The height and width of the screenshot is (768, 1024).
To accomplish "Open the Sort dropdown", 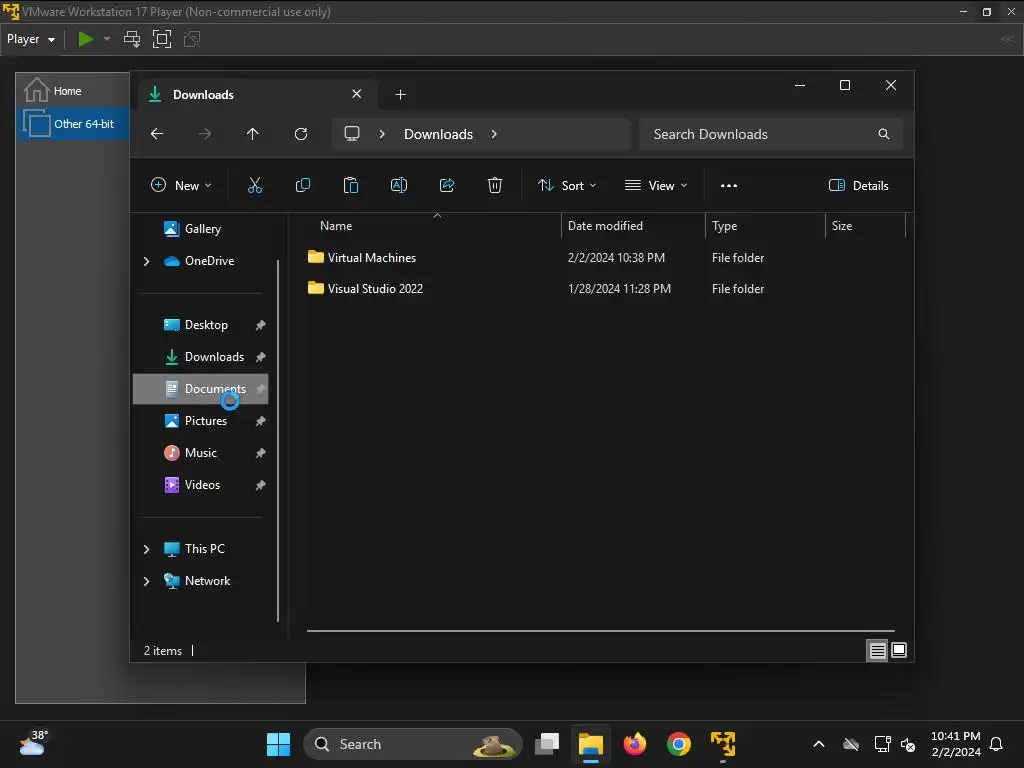I will coord(567,185).
